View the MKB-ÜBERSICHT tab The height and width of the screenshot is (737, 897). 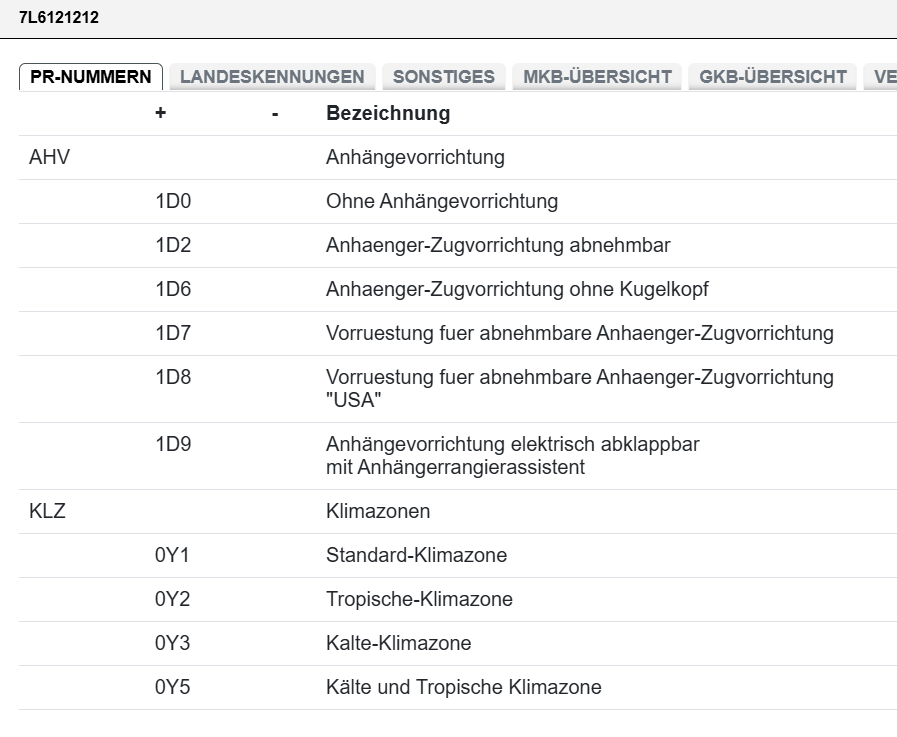[x=596, y=76]
